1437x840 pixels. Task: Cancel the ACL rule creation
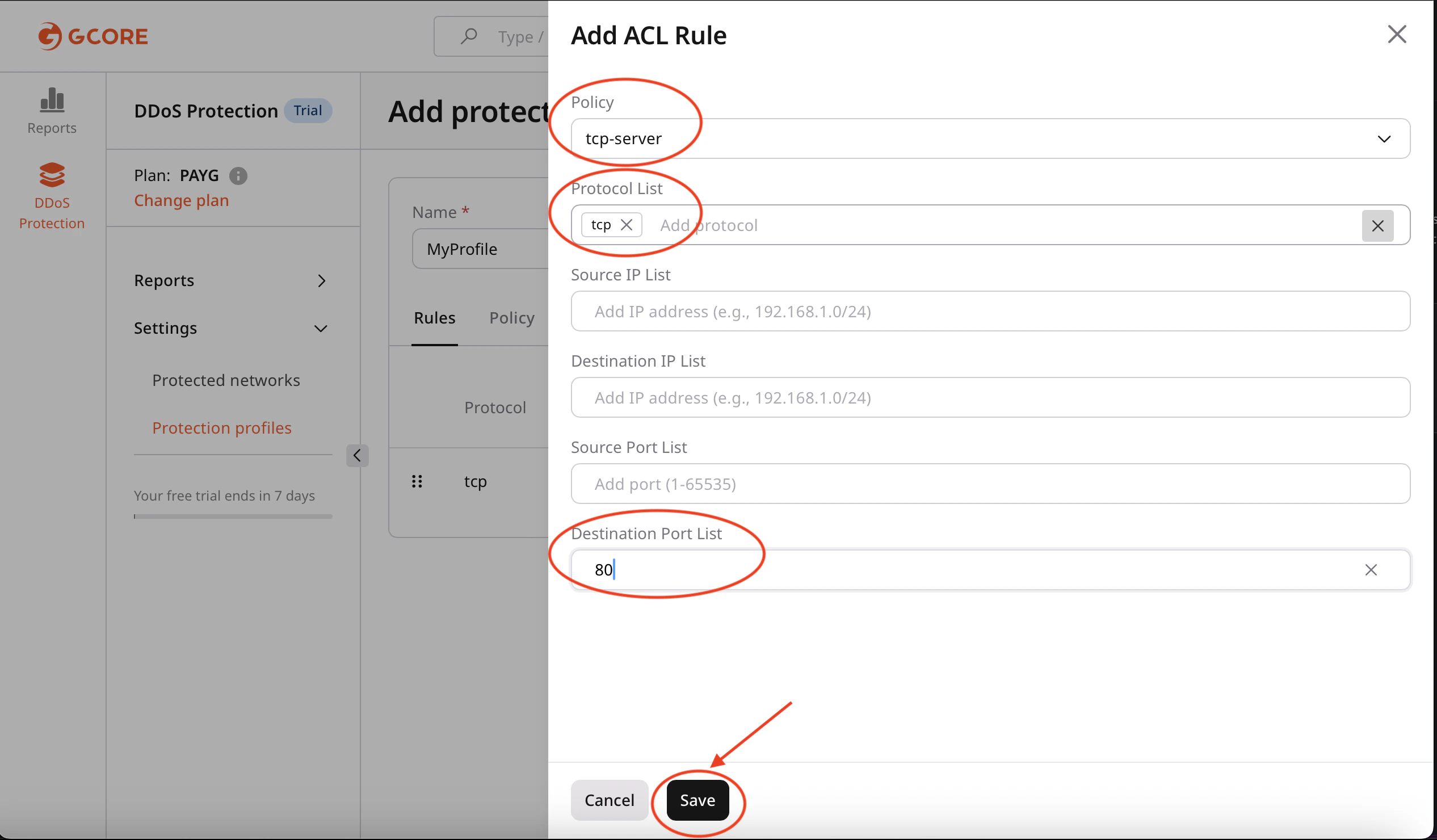coord(609,800)
